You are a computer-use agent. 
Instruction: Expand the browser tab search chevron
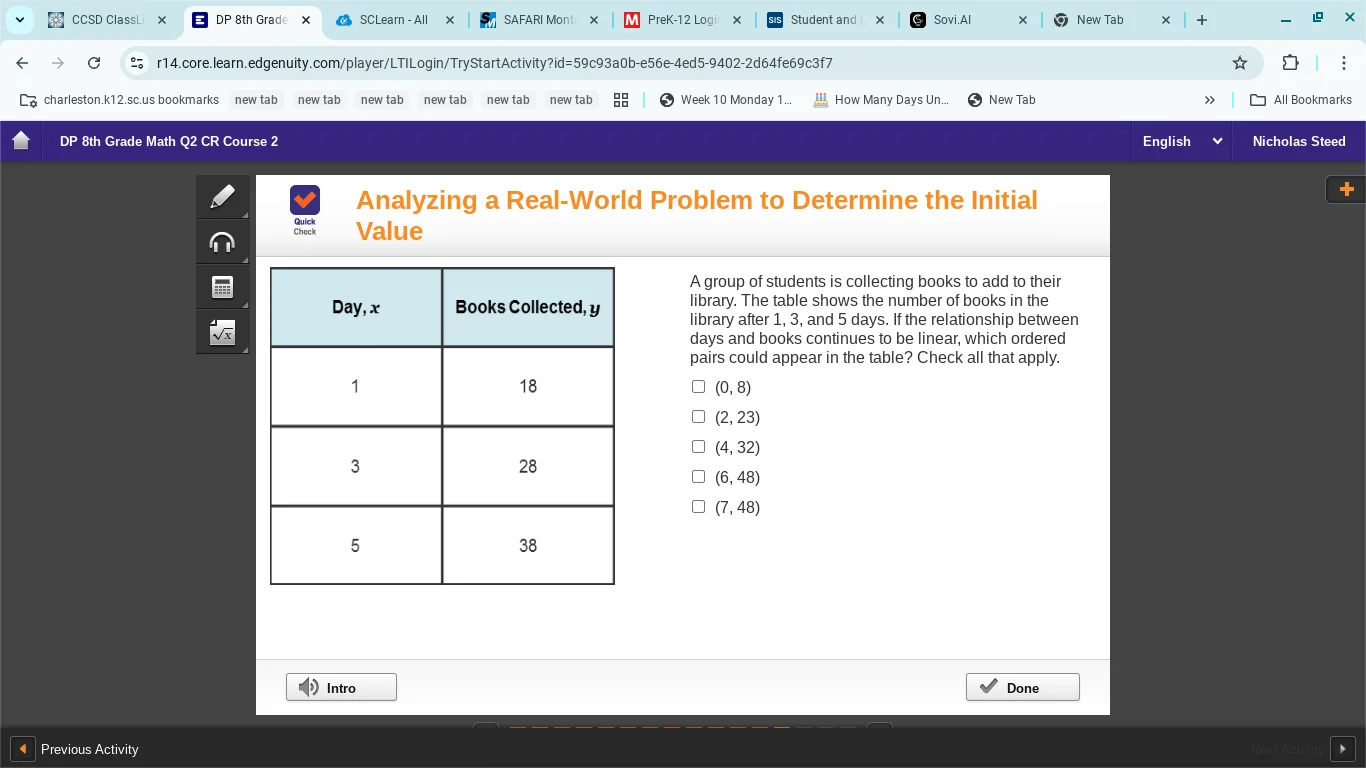[x=19, y=19]
